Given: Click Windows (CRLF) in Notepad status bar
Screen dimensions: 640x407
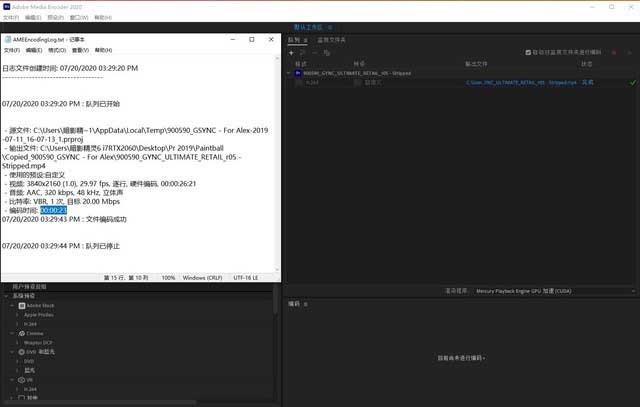Looking at the screenshot, I should click(202, 278).
